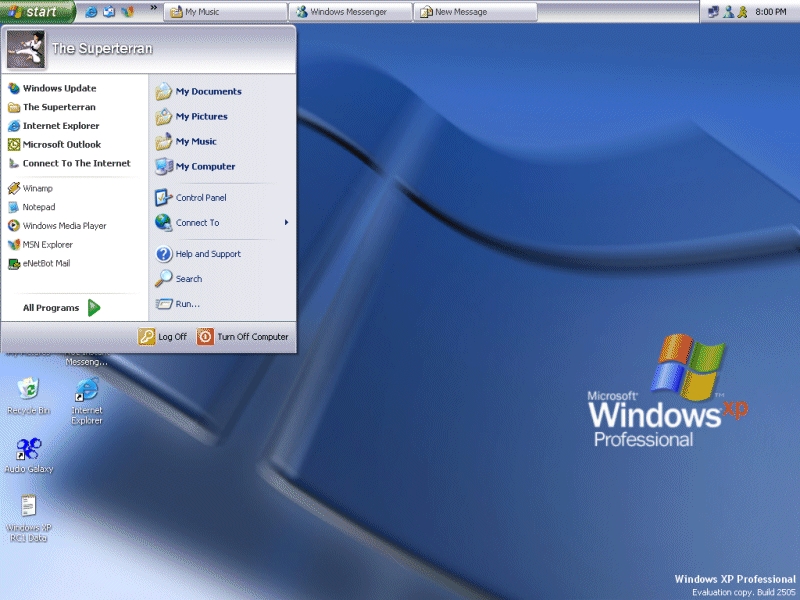
Task: Click the user picture thumbnail
Action: [x=26, y=49]
